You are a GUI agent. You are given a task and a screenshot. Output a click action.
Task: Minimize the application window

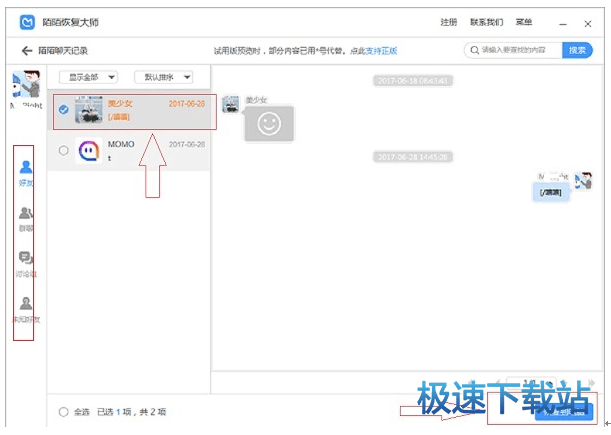click(563, 24)
